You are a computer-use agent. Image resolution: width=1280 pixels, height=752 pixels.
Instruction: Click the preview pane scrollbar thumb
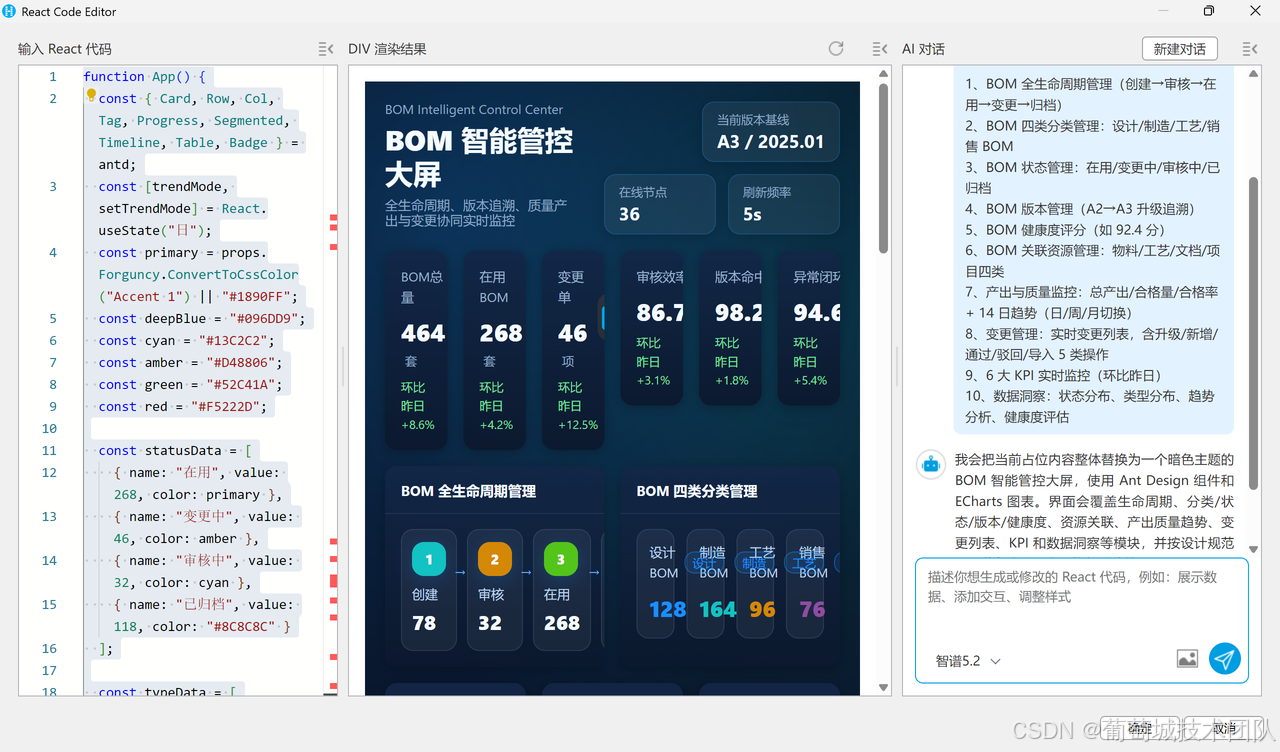pos(883,168)
